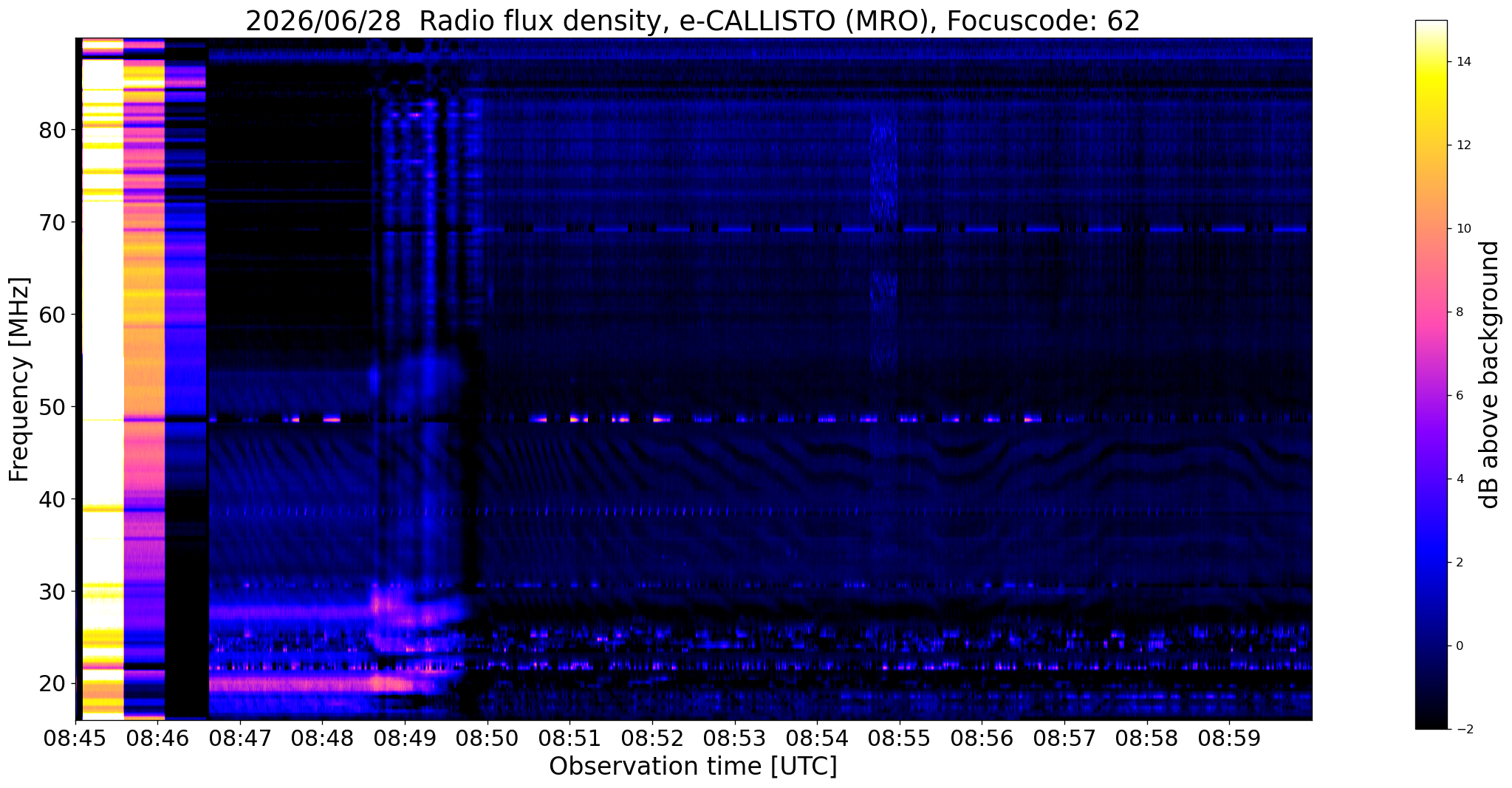Click the 08:49 time tick label
1512x788 pixels.
405,738
